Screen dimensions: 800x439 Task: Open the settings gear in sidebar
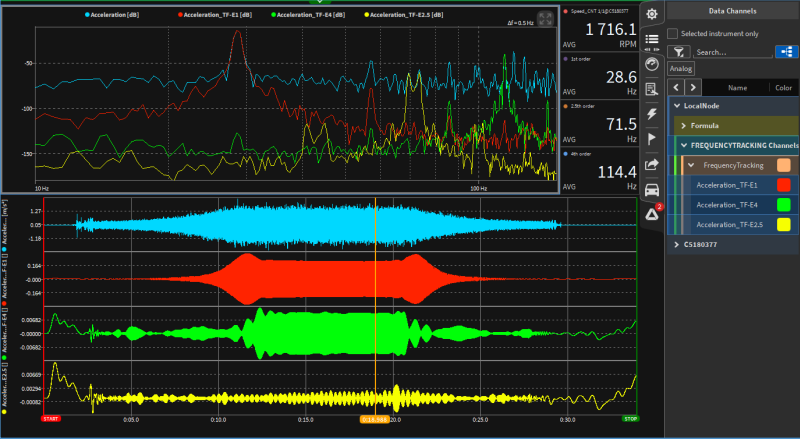tap(651, 14)
